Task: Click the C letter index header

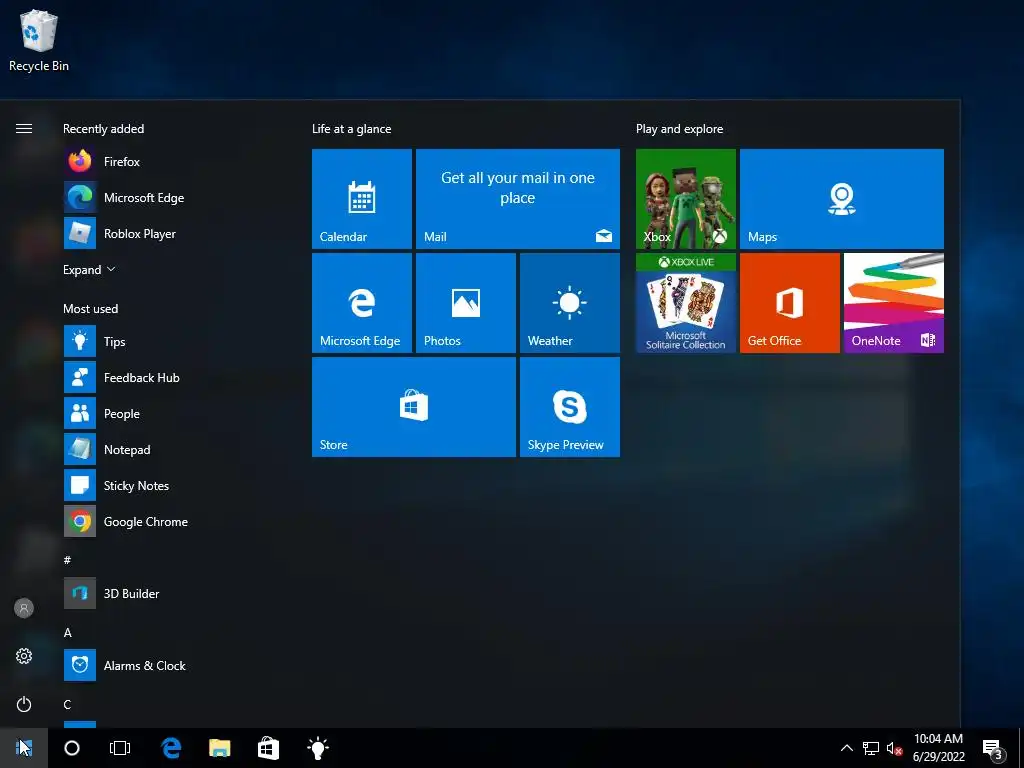Action: coord(67,704)
